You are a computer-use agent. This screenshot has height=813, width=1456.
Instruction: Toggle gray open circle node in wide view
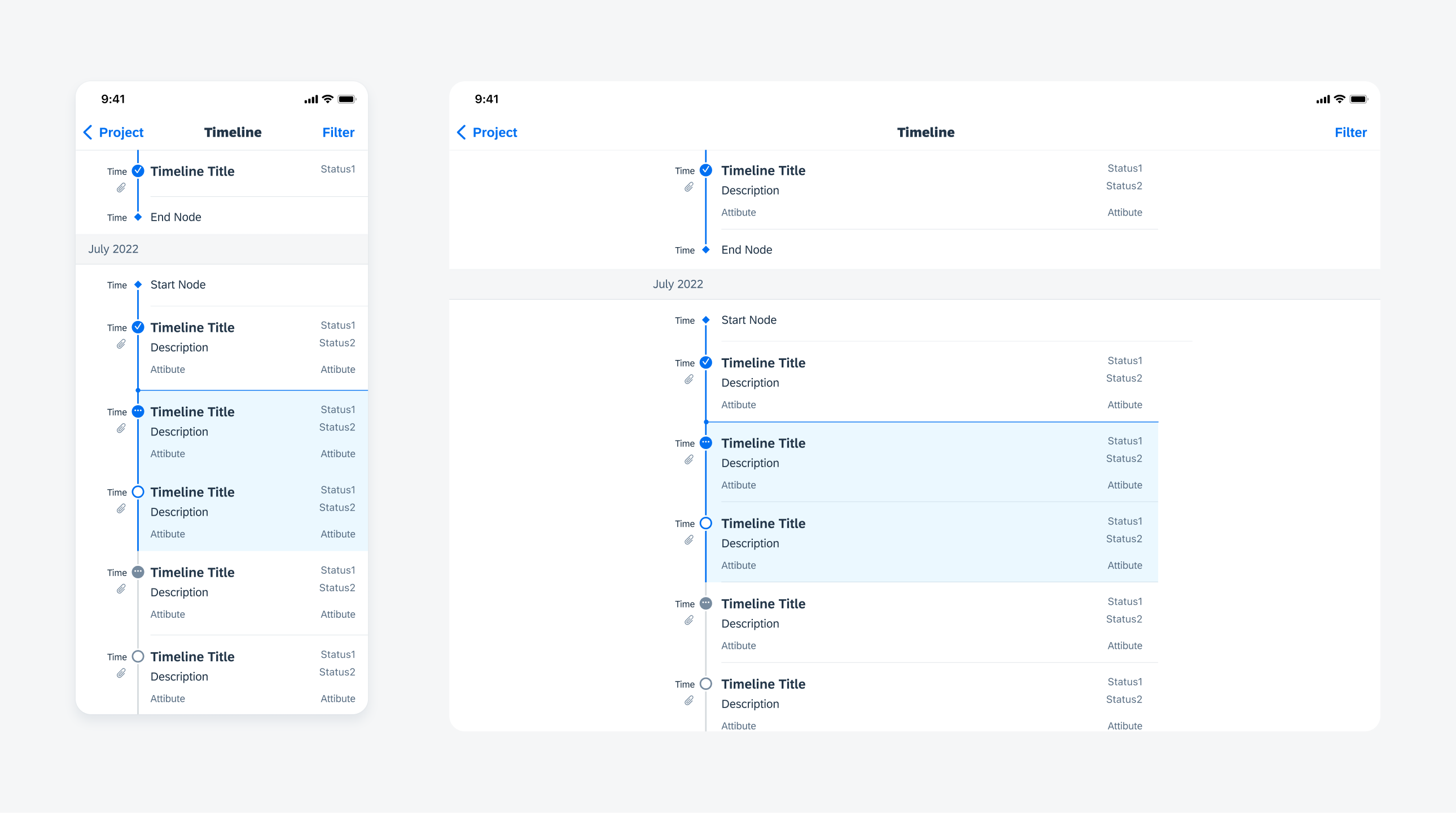point(706,684)
